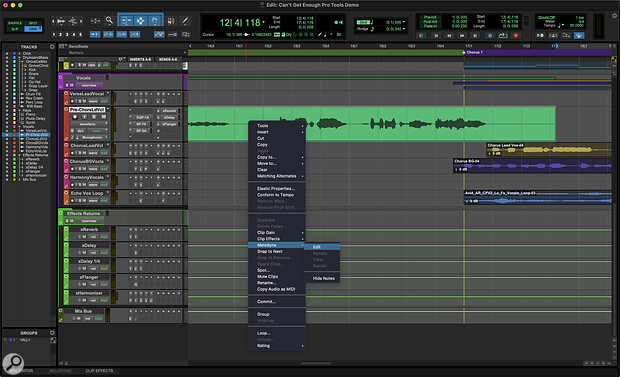Screen dimensions: 620x377
Task: Toggle Loop playback in the transport
Action: pyautogui.click(x=503, y=36)
